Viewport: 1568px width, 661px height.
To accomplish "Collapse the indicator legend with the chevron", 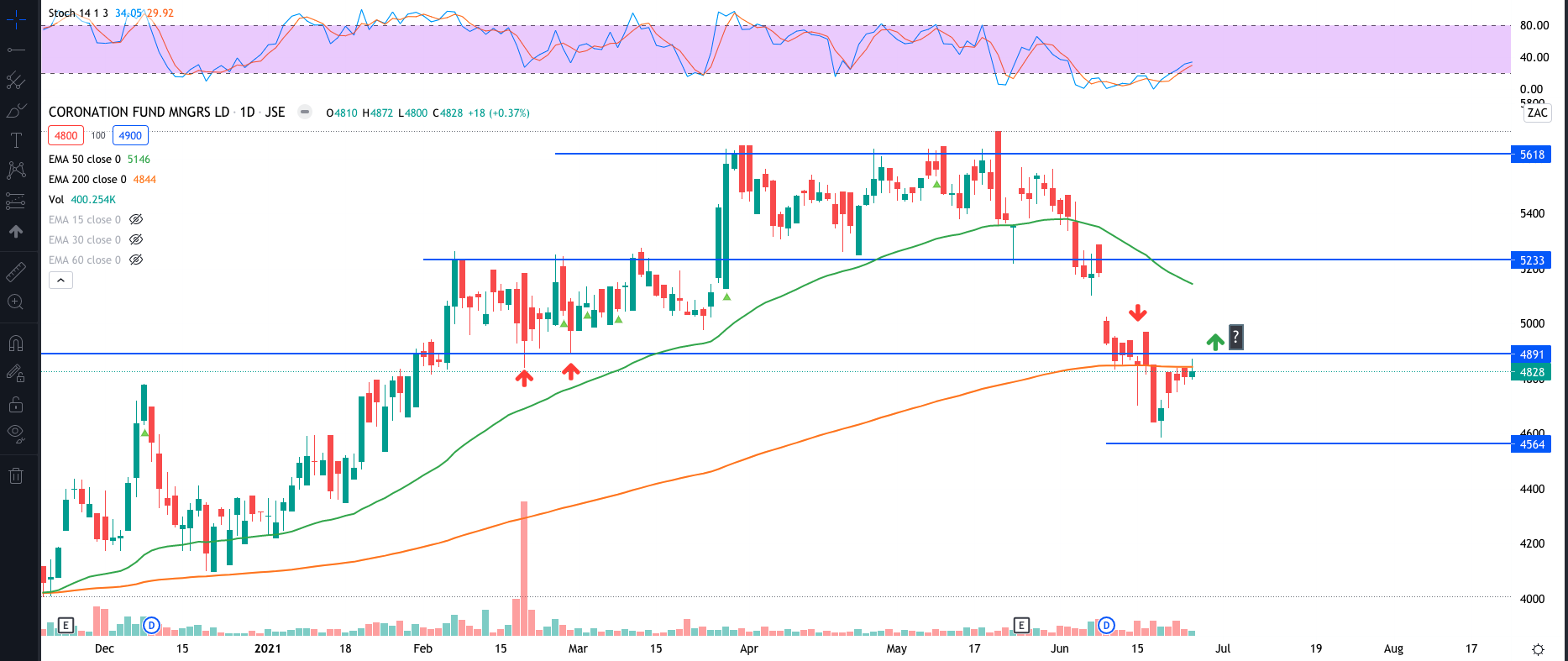I will pos(60,281).
